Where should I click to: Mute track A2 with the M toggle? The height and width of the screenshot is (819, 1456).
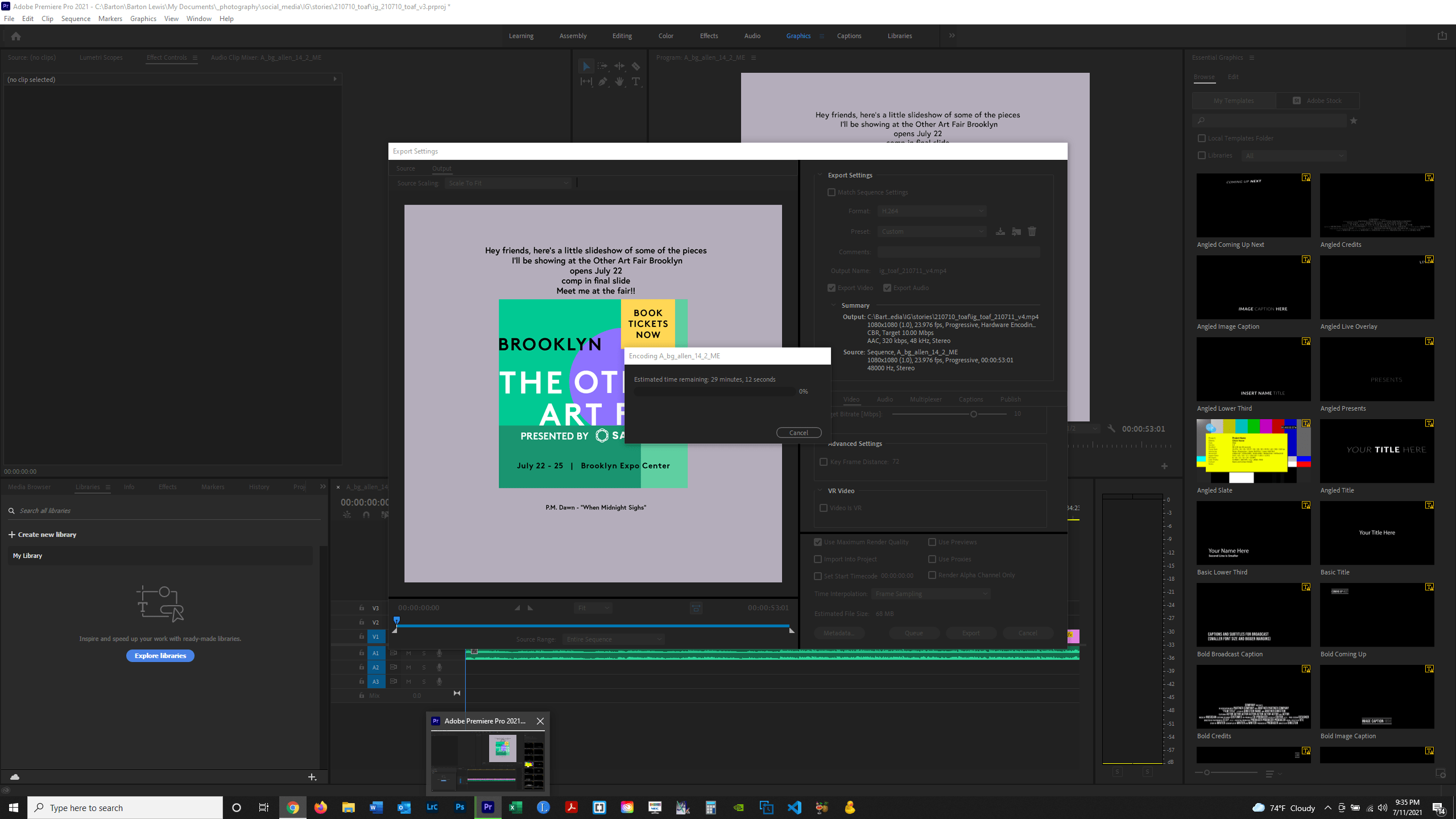(408, 667)
